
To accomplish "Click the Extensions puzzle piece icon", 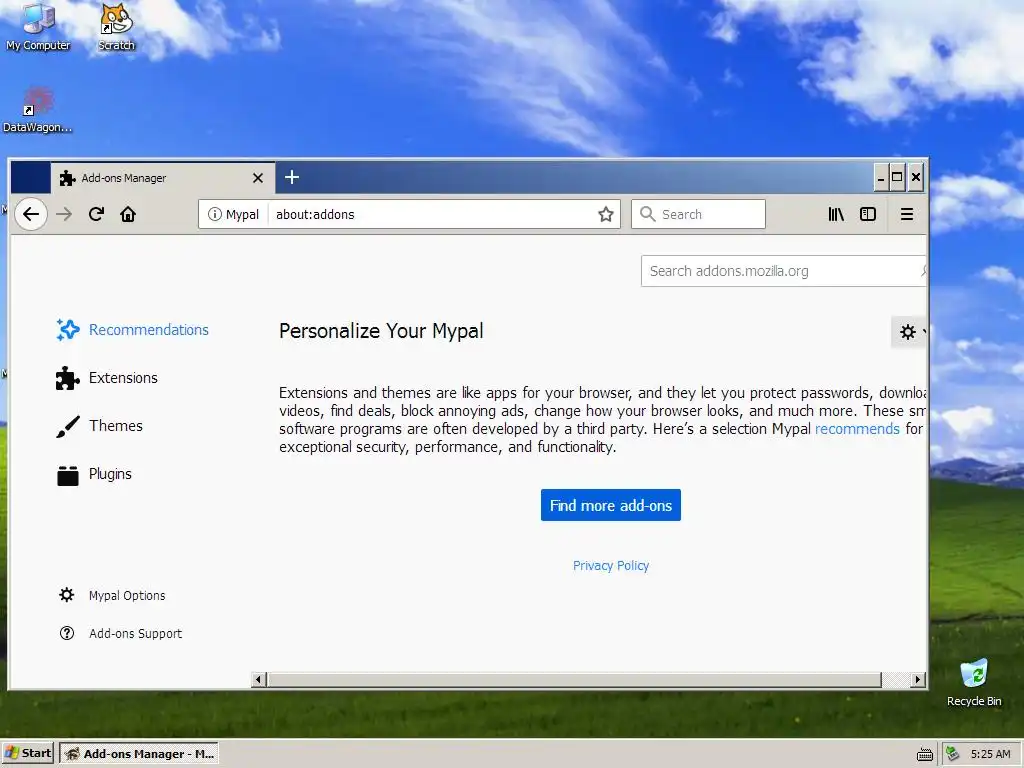I will tap(67, 378).
